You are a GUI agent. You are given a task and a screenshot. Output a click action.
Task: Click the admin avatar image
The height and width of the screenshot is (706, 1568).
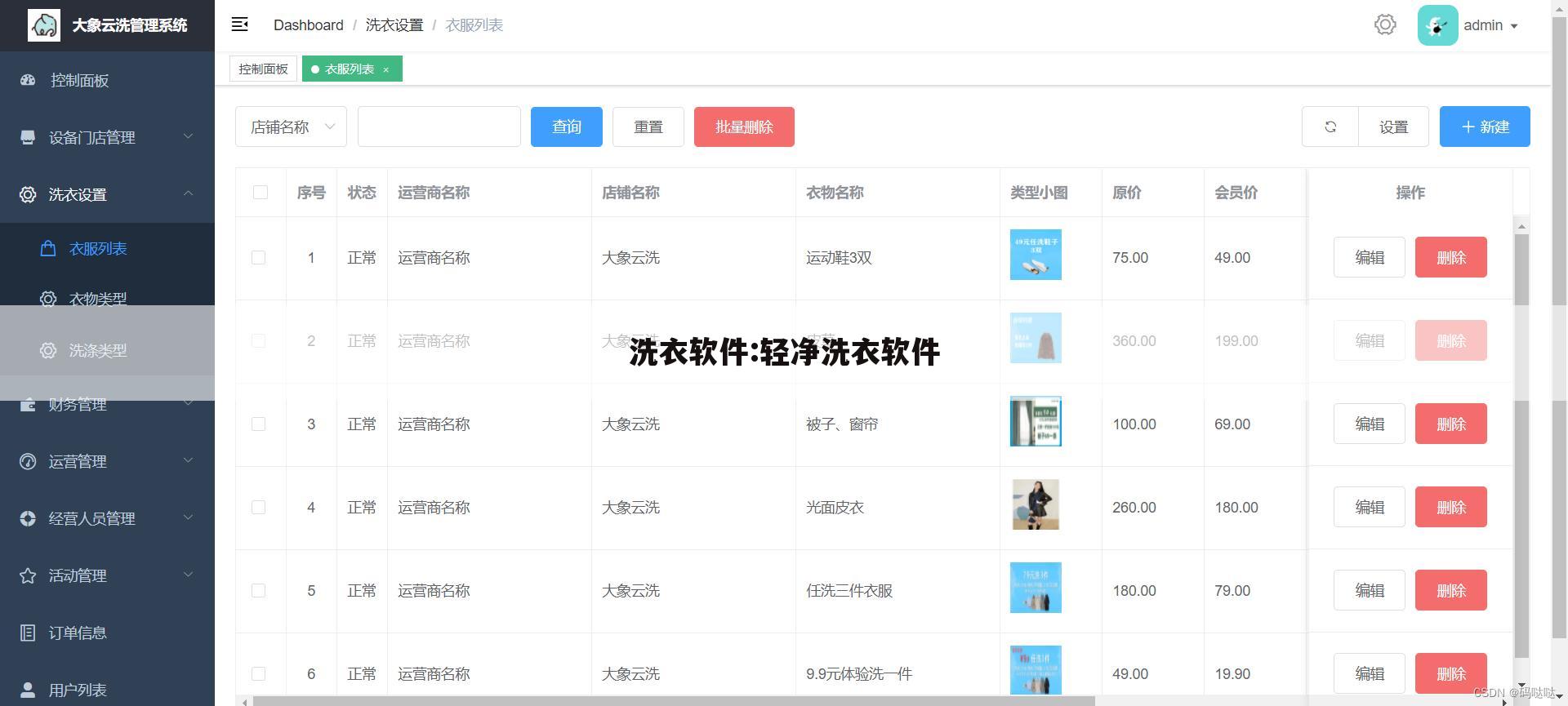(1437, 25)
